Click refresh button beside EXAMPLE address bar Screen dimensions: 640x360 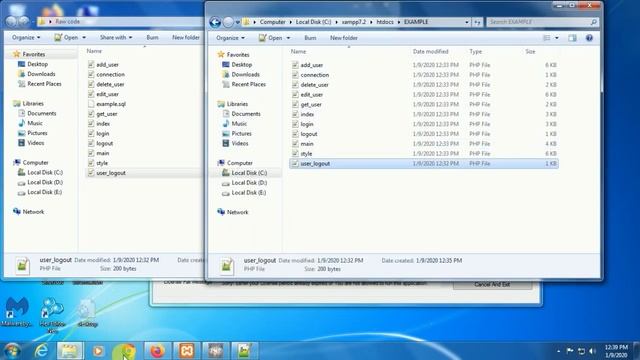[x=477, y=22]
